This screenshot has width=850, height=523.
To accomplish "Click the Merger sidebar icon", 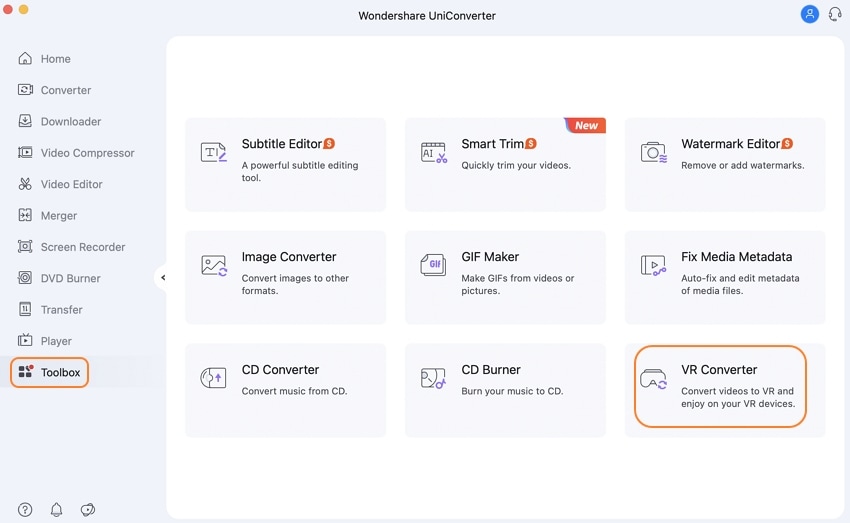I will point(25,216).
